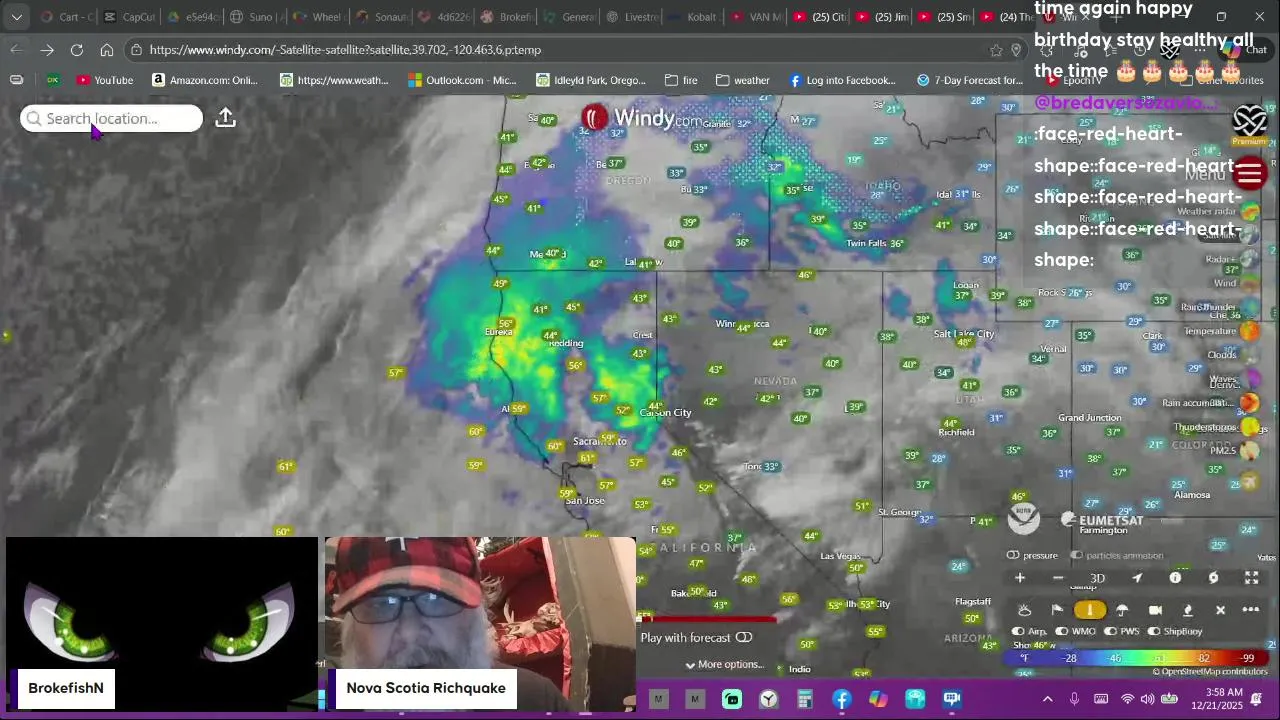Open the YouTube bookmark
The height and width of the screenshot is (720, 1280).
(105, 80)
